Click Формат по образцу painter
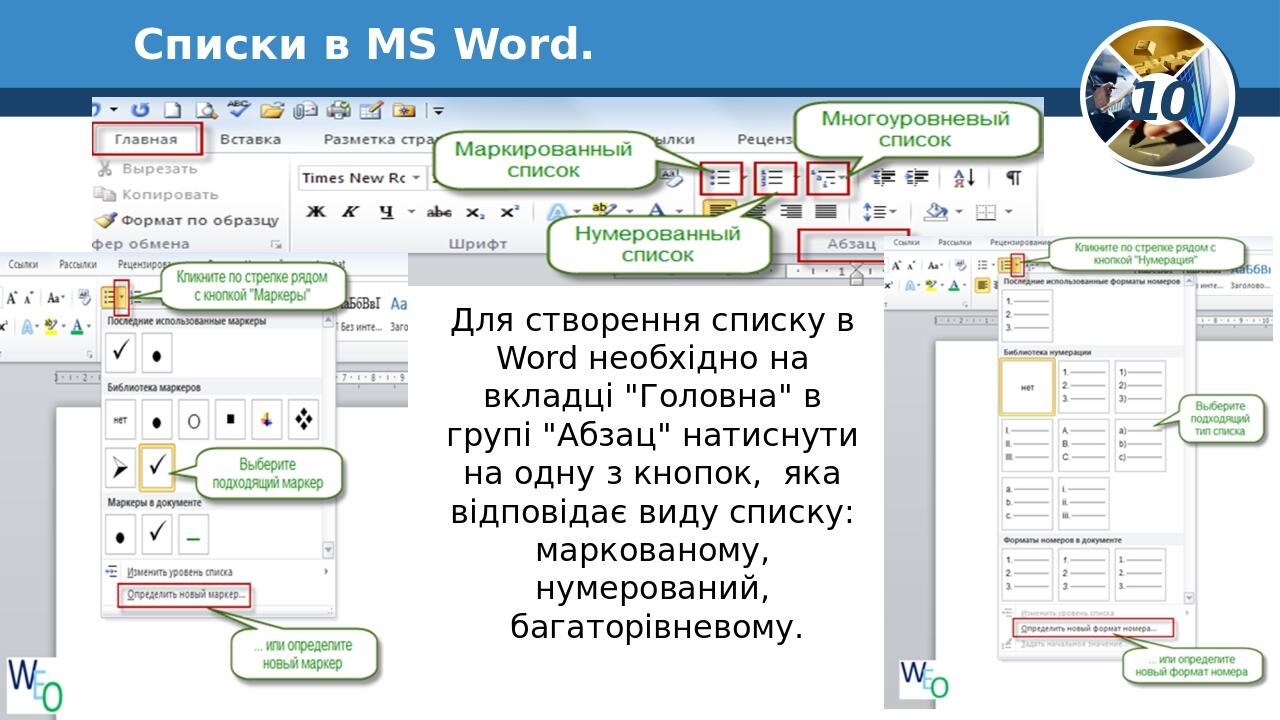The image size is (1280, 720). 187,219
